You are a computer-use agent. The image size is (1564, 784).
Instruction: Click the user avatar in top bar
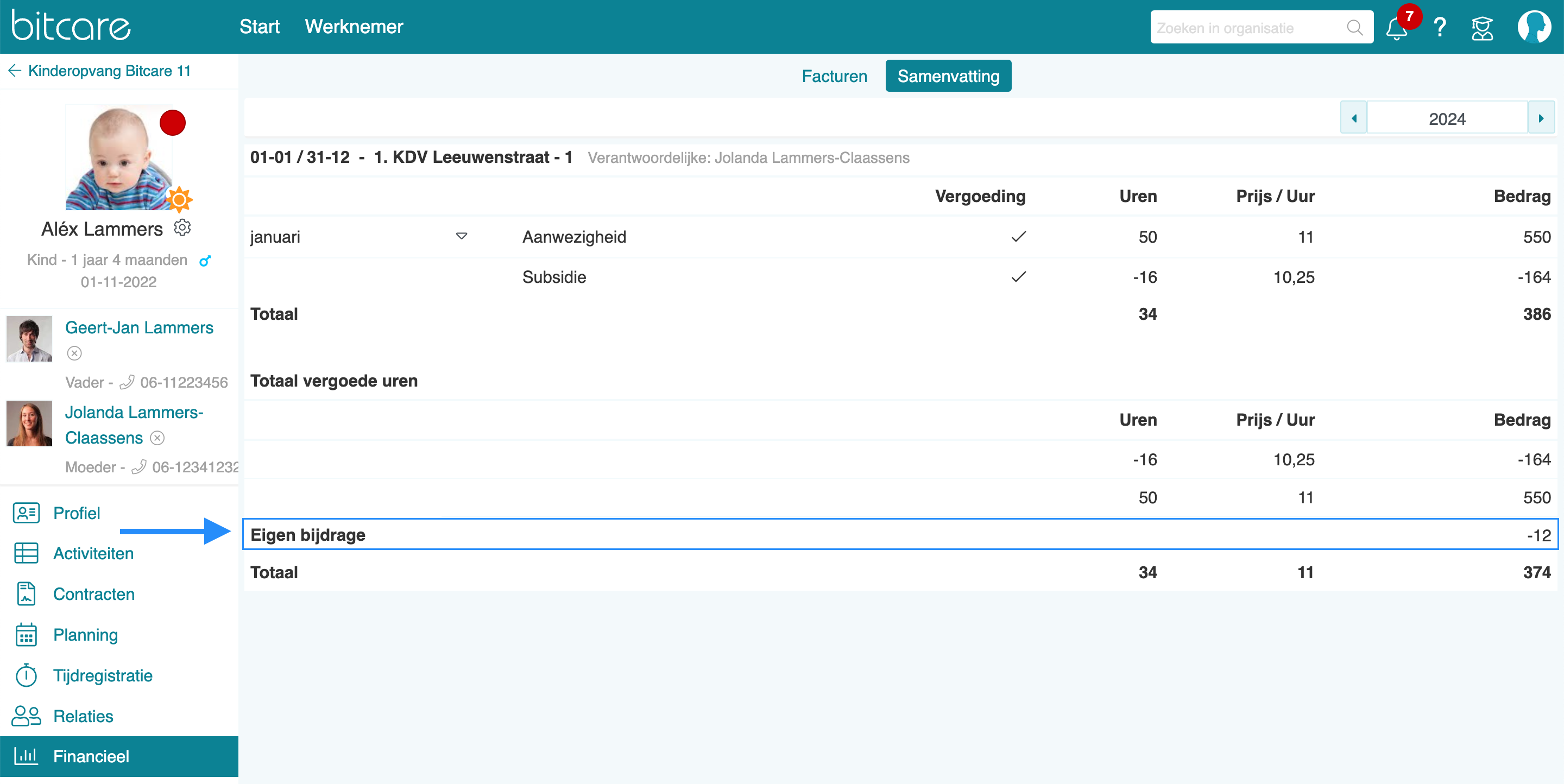[x=1534, y=27]
